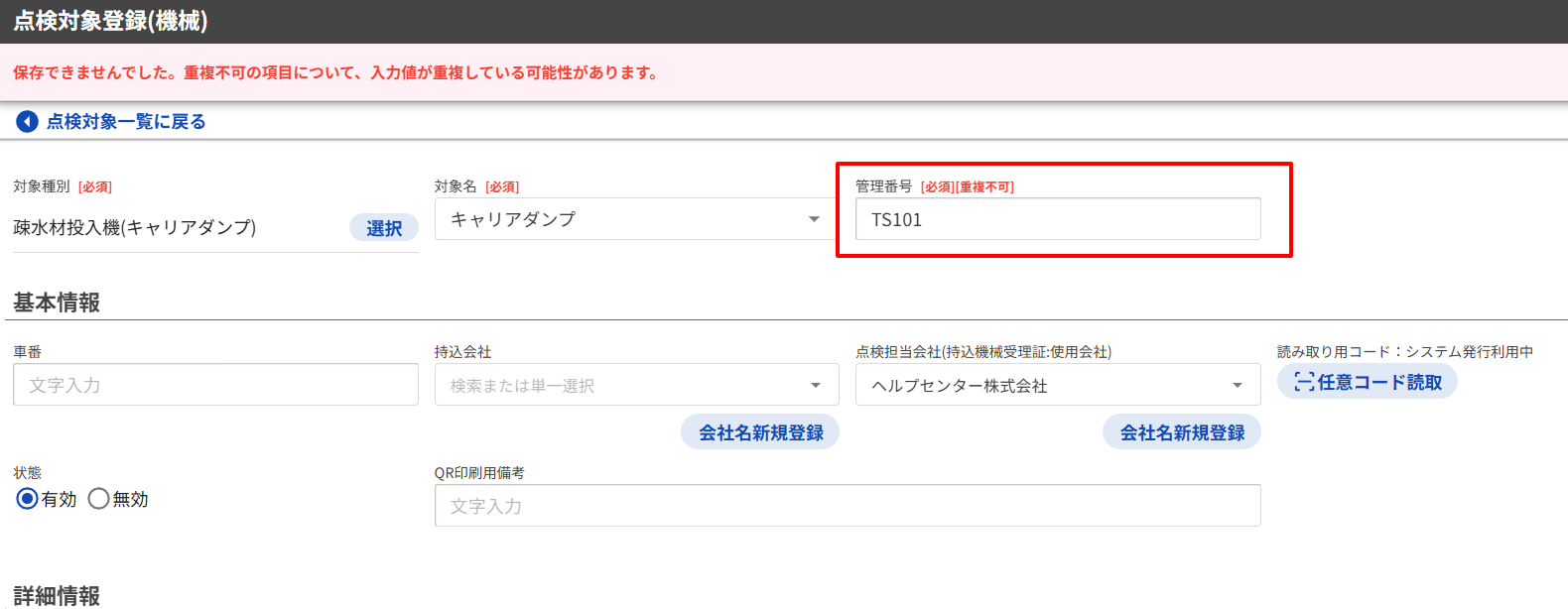Viewport: 1568px width, 609px height.
Task: Click 会社名新規登録 under 点検担当会社
Action: click(1182, 432)
